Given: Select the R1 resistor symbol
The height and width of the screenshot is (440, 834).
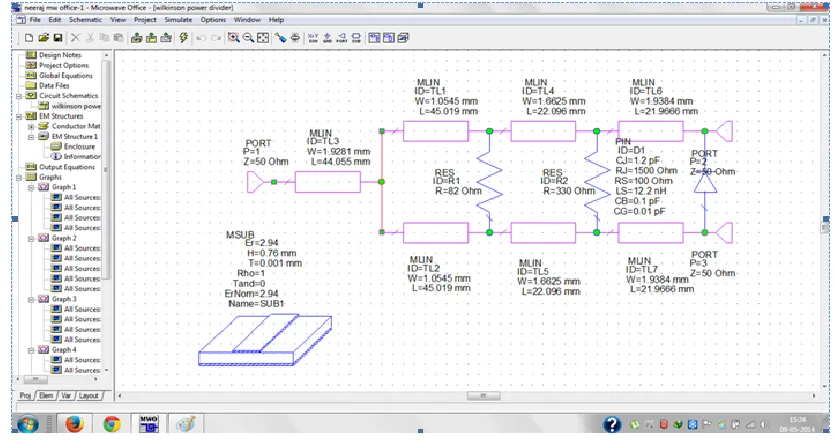Looking at the screenshot, I should [x=489, y=182].
